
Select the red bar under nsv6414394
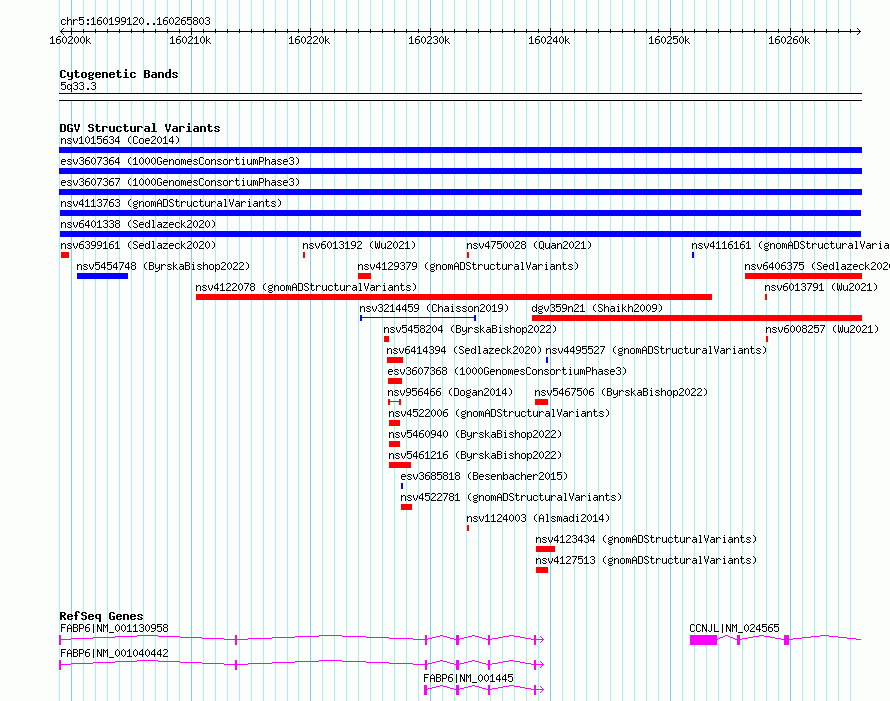[395, 360]
